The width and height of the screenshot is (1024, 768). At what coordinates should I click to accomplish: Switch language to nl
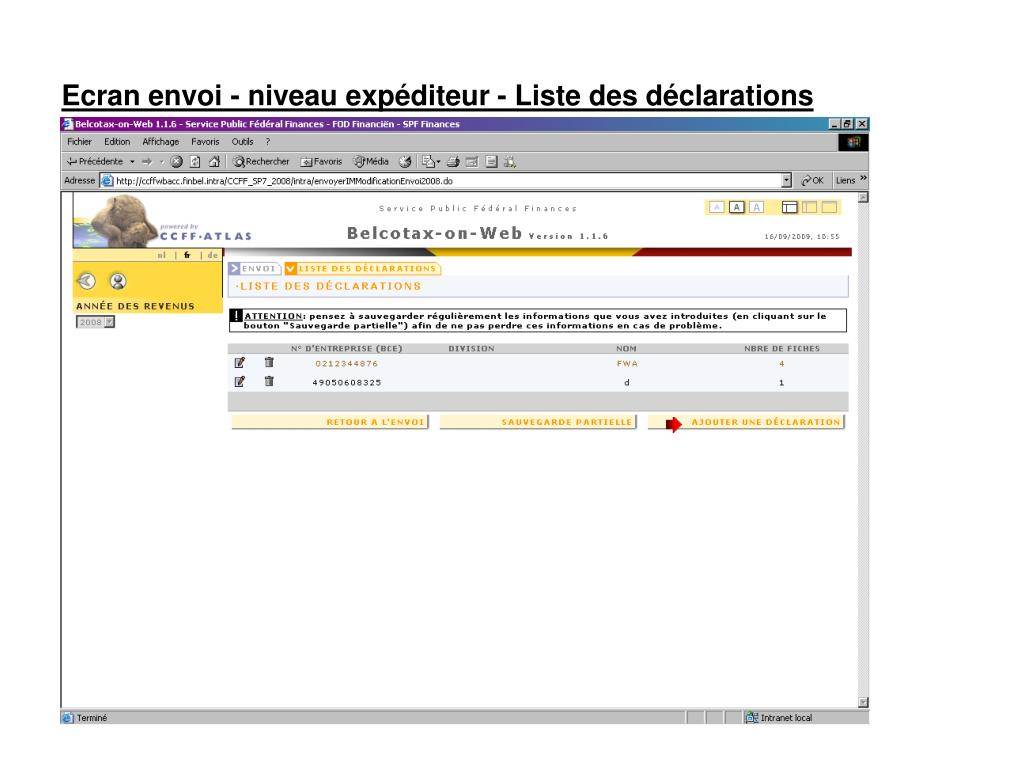coord(161,255)
